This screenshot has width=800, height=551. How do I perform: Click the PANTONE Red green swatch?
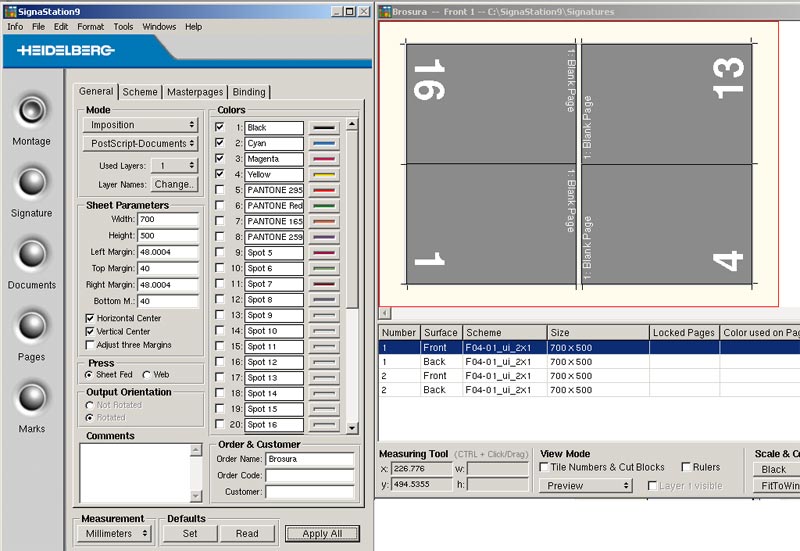[324, 206]
